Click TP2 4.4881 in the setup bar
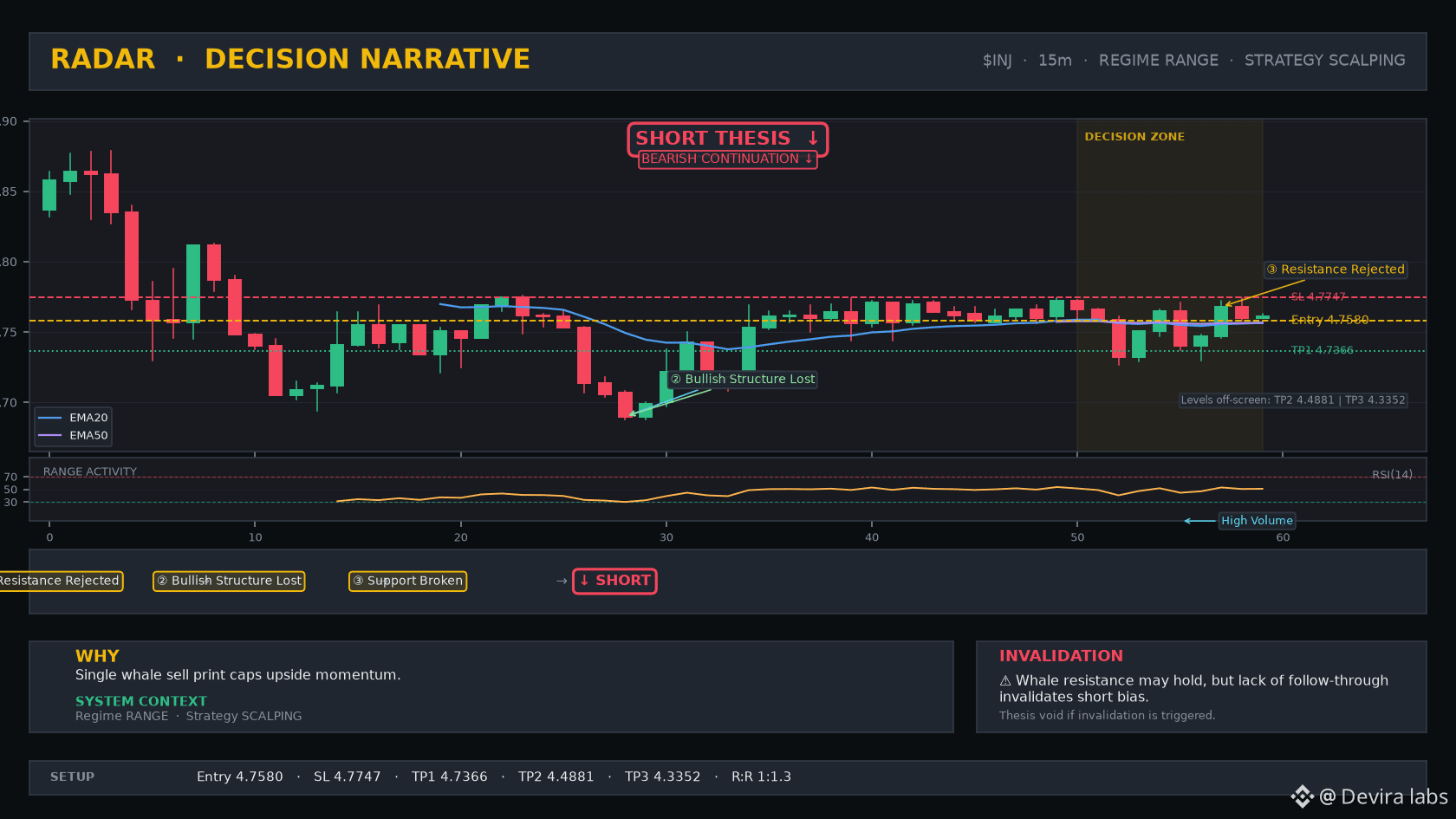The height and width of the screenshot is (819, 1456). point(556,777)
